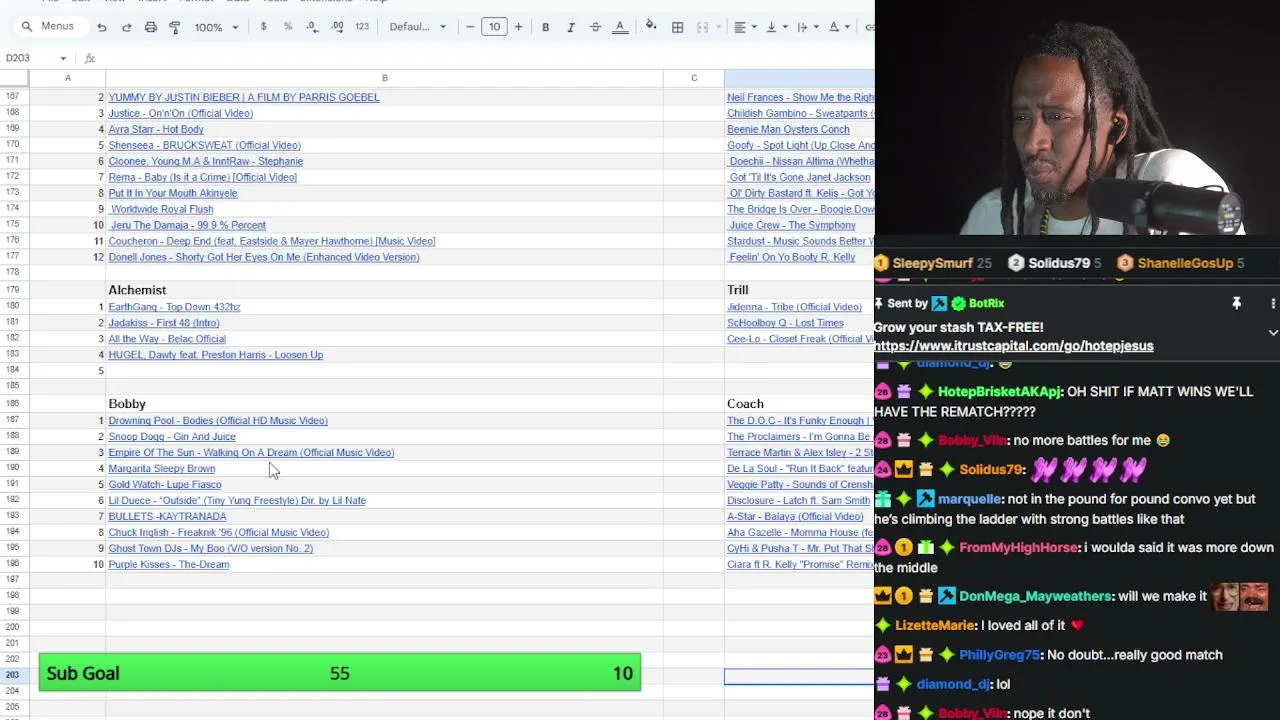The image size is (1280, 720).
Task: Open Yummy by Justin Bieber link
Action: pyautogui.click(x=244, y=97)
